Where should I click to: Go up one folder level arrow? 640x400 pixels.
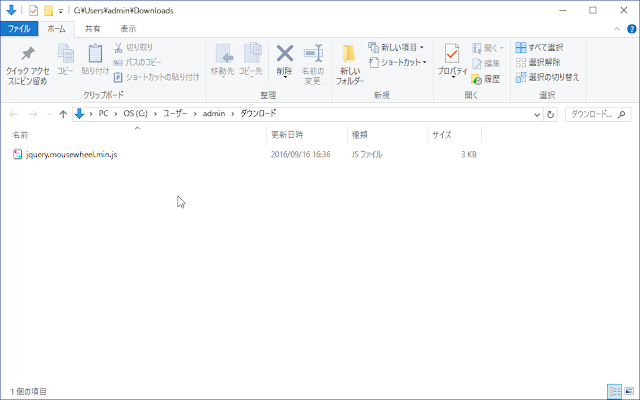coord(63,114)
